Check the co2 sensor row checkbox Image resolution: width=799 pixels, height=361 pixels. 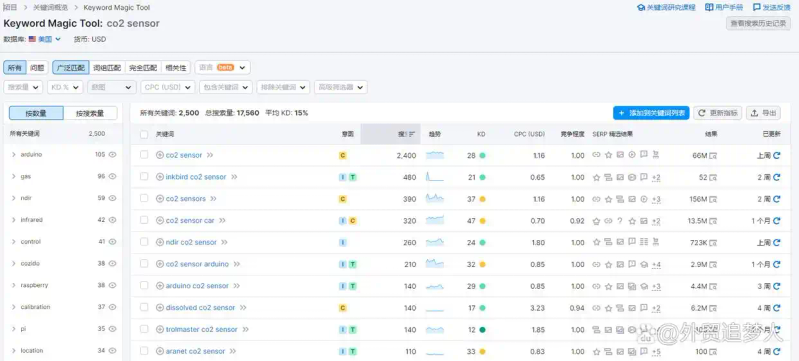[x=144, y=155]
